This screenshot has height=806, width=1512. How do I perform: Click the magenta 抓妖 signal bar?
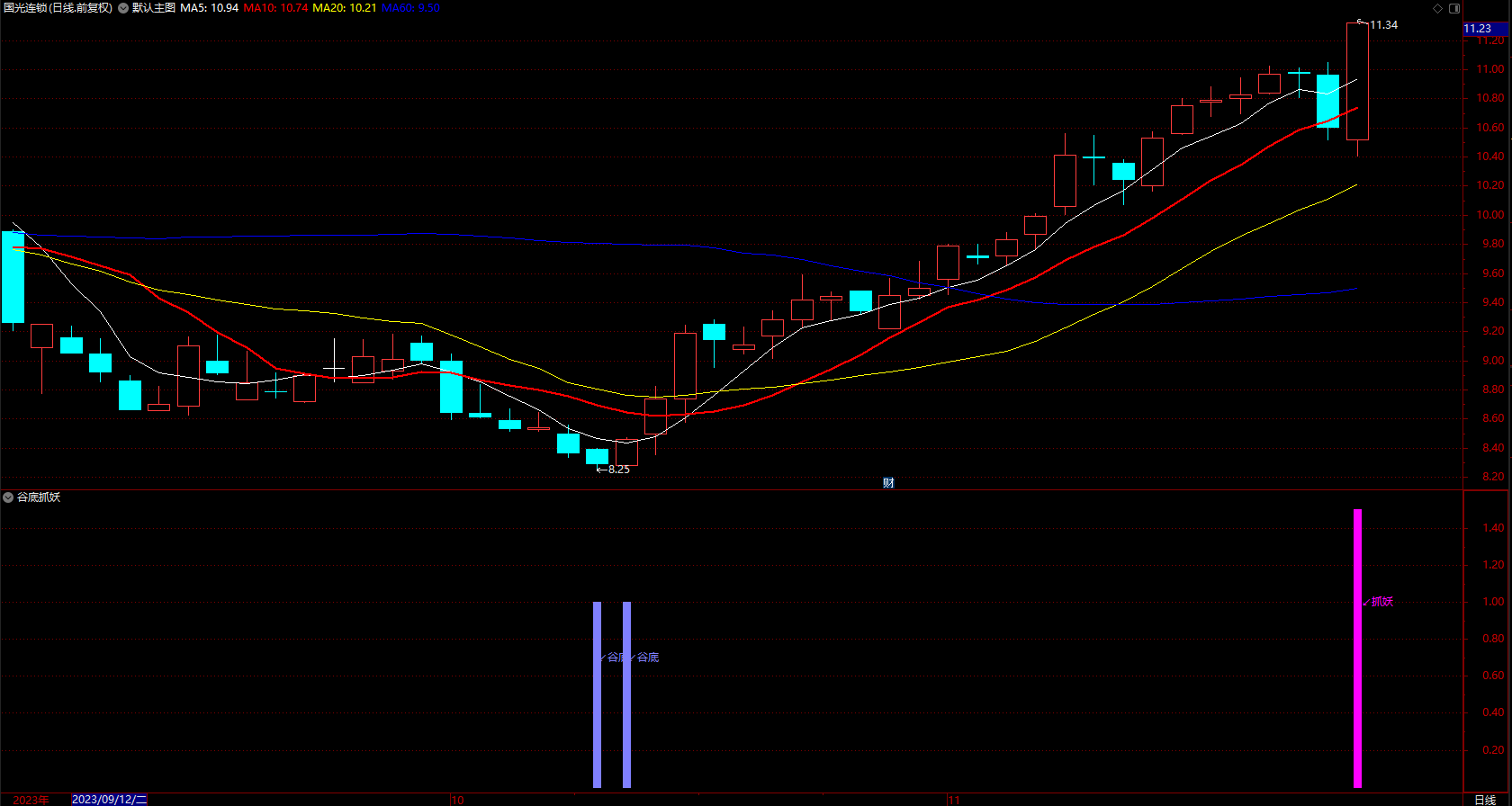click(x=1357, y=649)
